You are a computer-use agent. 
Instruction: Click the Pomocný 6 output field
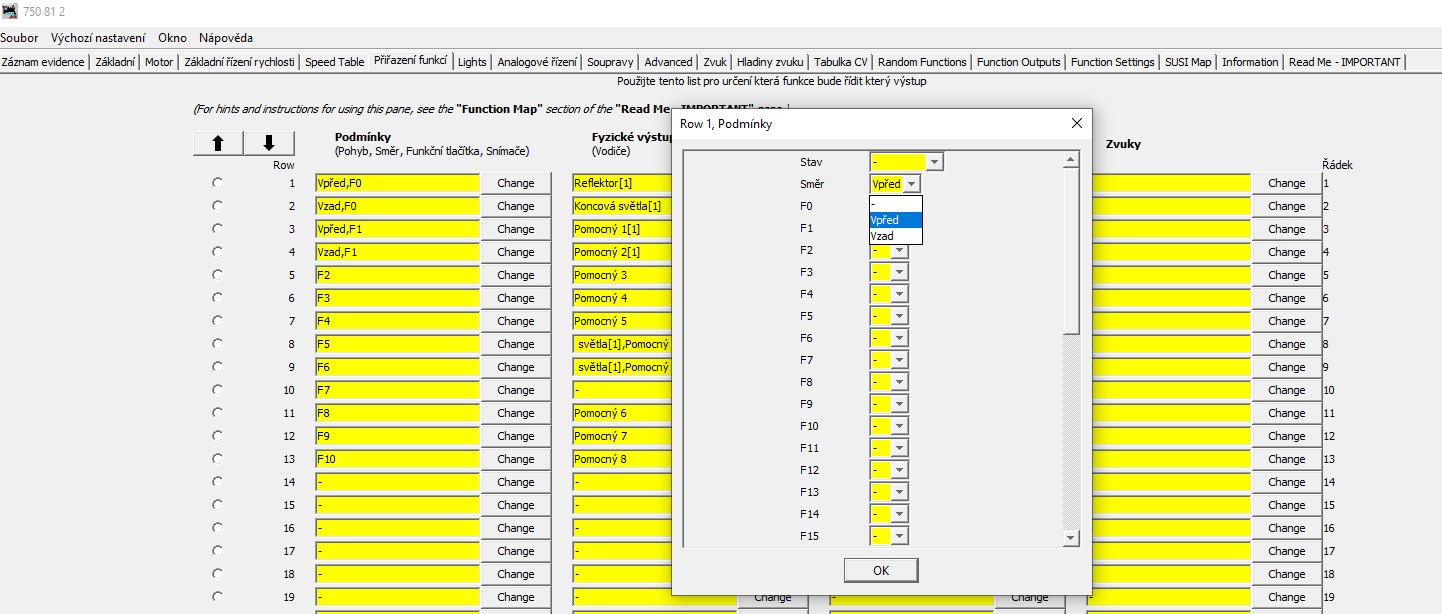[622, 413]
